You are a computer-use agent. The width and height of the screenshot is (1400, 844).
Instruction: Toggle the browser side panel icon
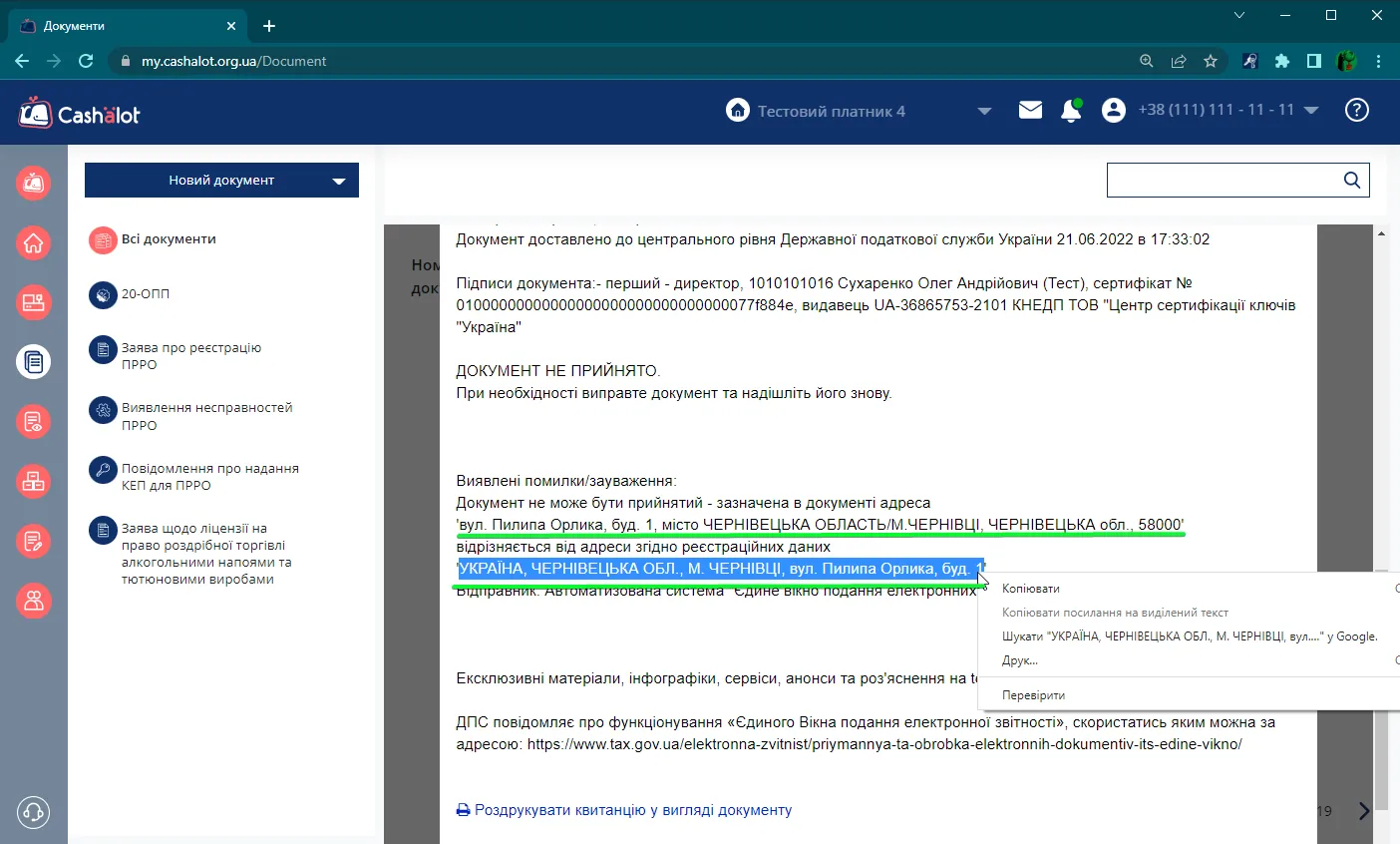[x=1314, y=61]
